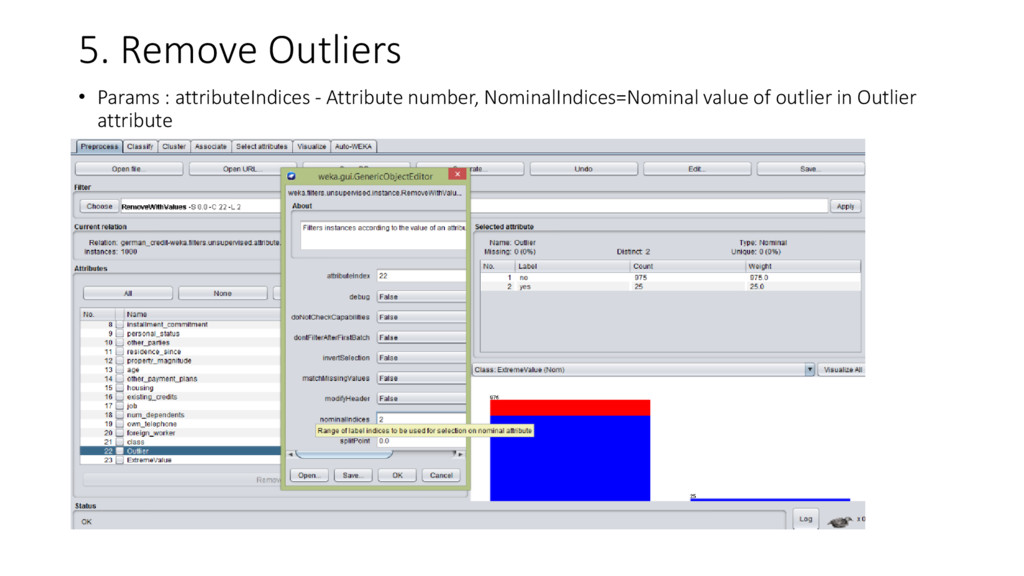1024x576 pixels.
Task: Click the None attributes button
Action: coord(223,294)
